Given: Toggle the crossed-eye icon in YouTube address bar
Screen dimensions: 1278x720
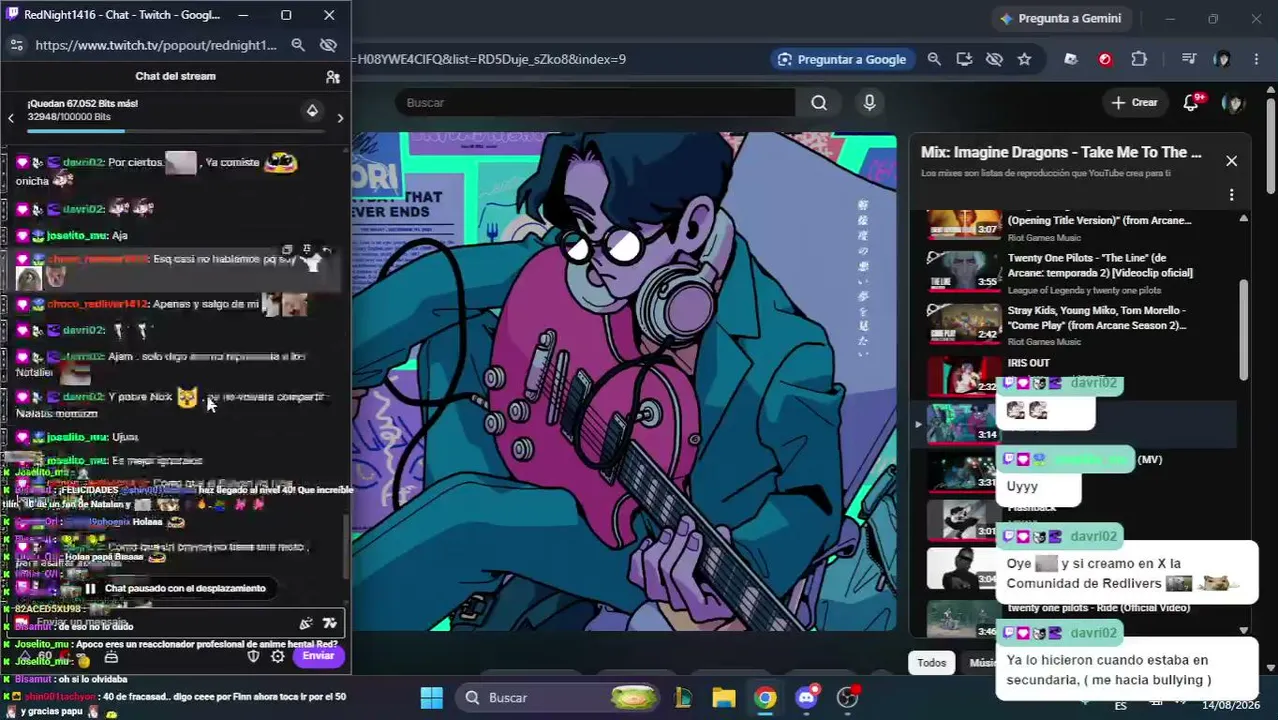Looking at the screenshot, I should pos(994,59).
